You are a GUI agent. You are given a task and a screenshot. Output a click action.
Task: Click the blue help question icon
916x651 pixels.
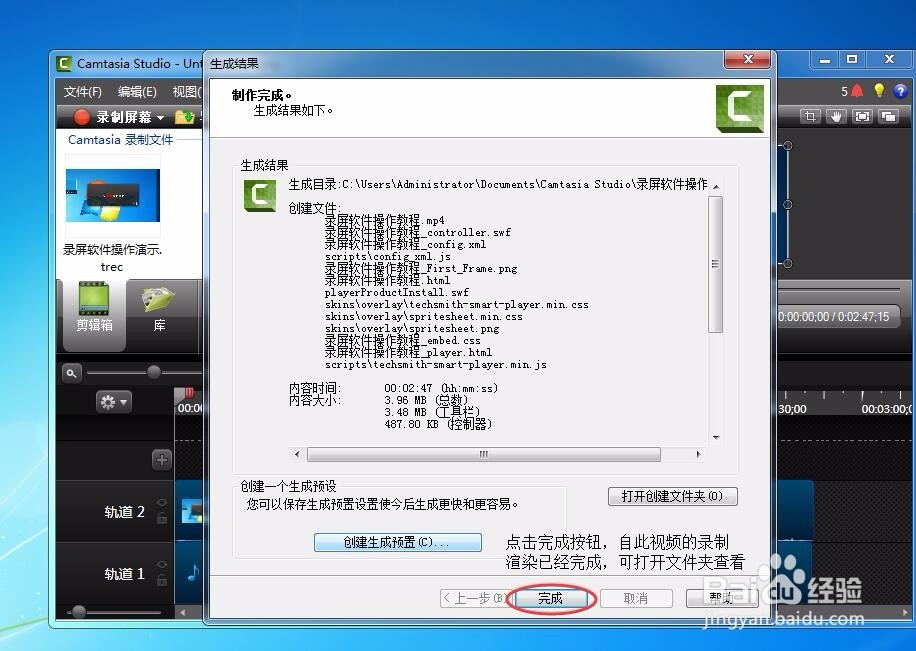[x=900, y=91]
